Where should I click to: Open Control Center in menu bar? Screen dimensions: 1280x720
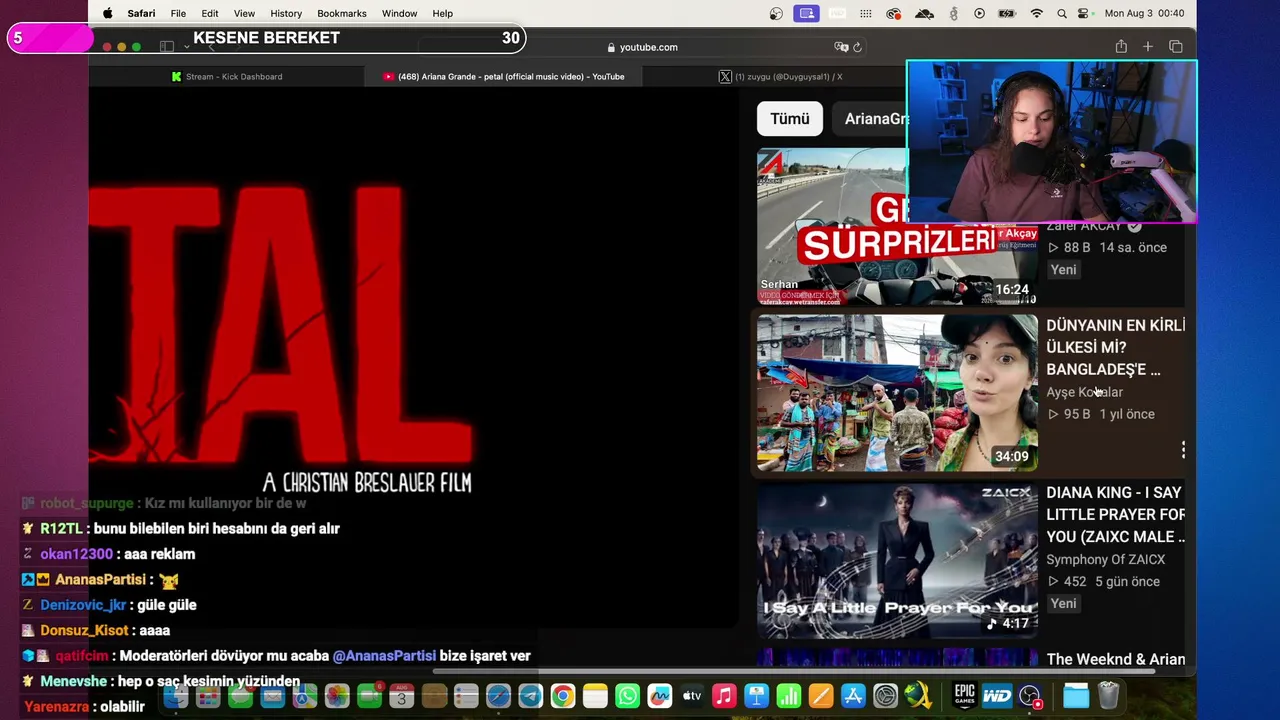pos(1085,13)
